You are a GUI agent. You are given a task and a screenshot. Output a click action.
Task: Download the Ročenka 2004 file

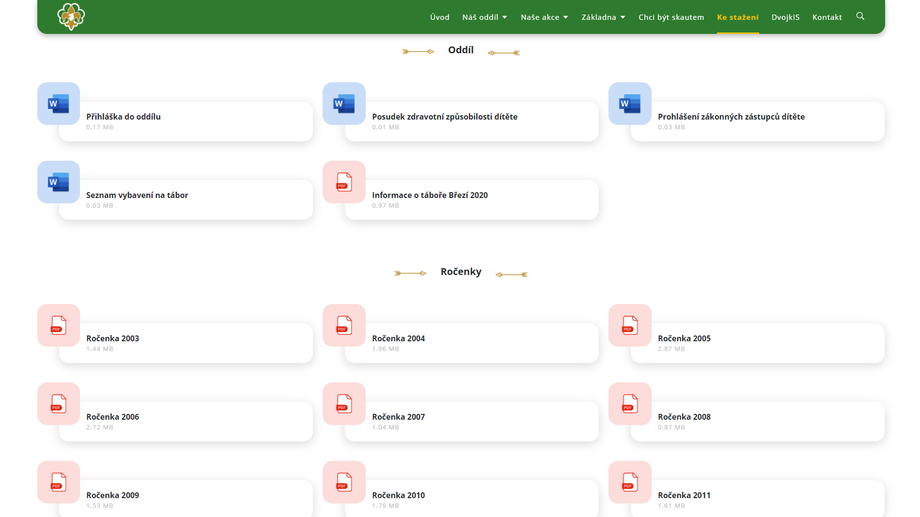[x=398, y=339]
